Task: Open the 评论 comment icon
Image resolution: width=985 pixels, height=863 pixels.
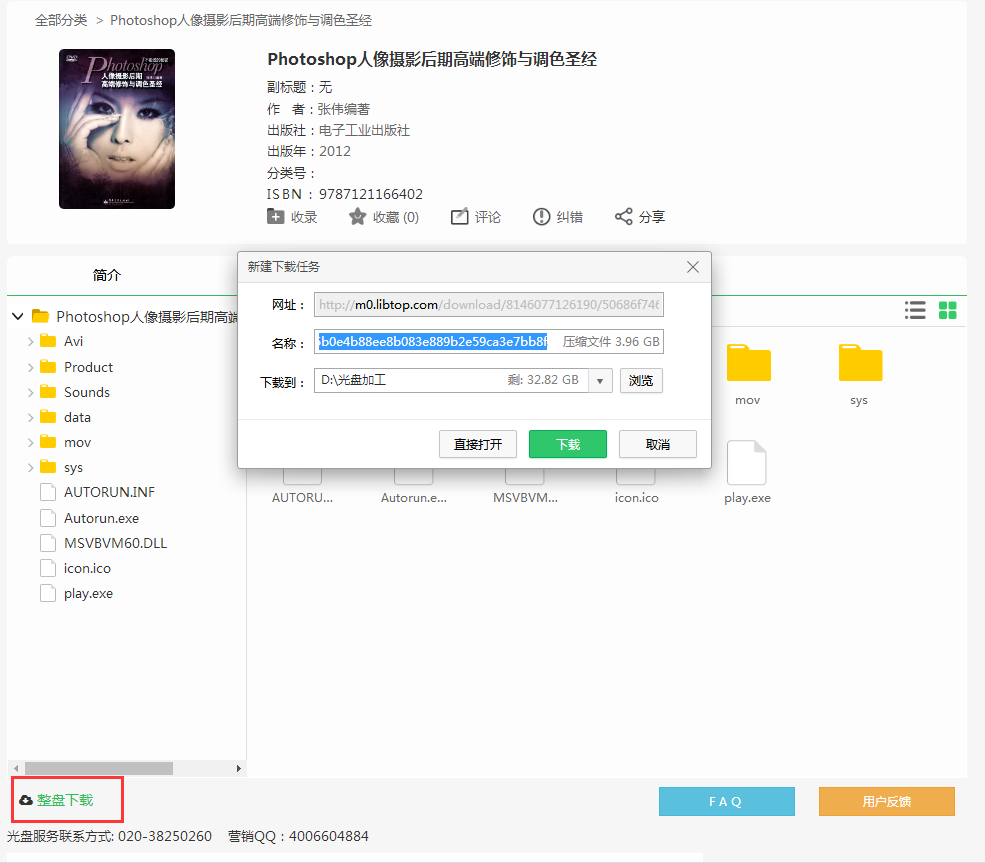Action: point(459,217)
